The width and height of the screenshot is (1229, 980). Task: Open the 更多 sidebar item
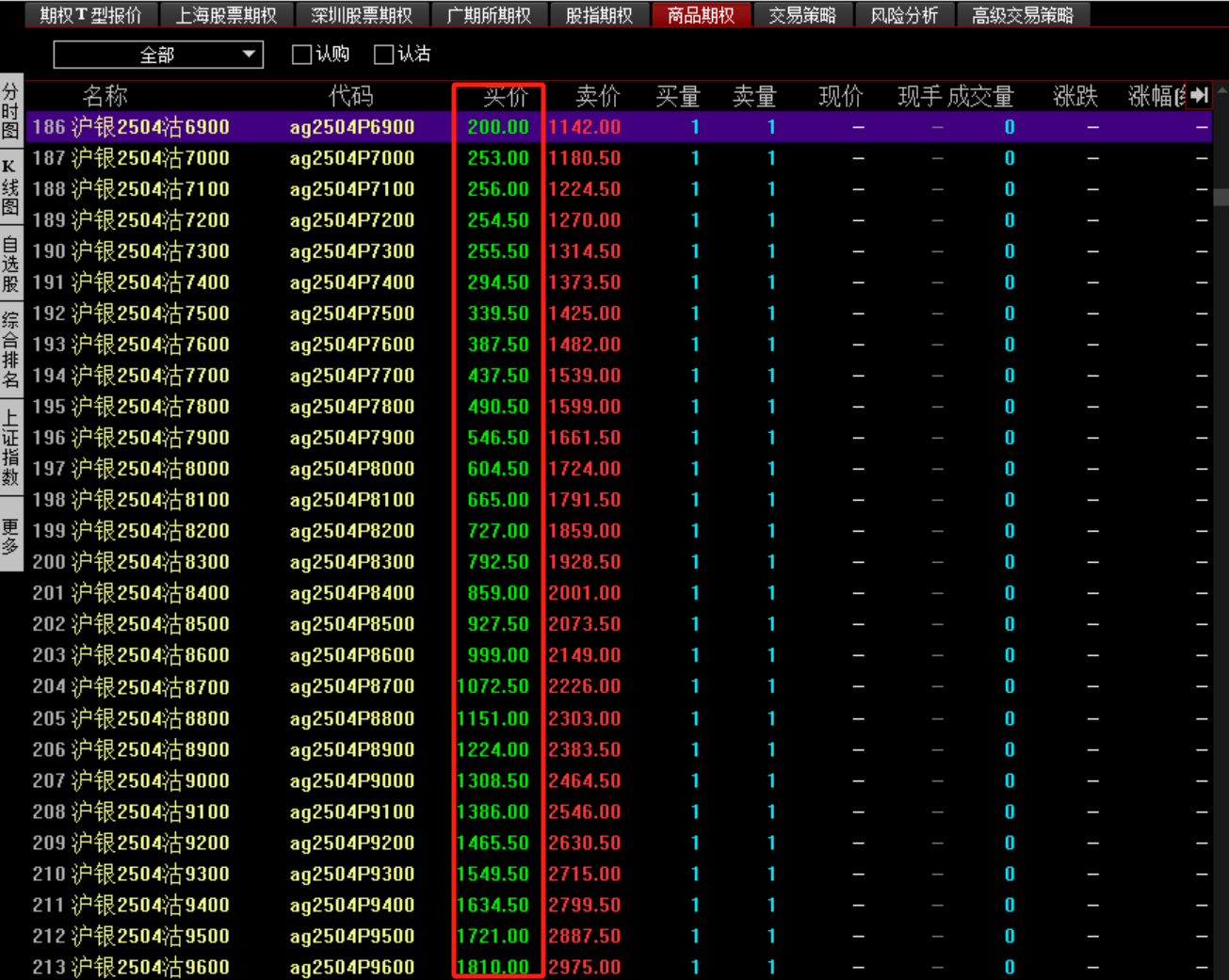pyautogui.click(x=10, y=537)
